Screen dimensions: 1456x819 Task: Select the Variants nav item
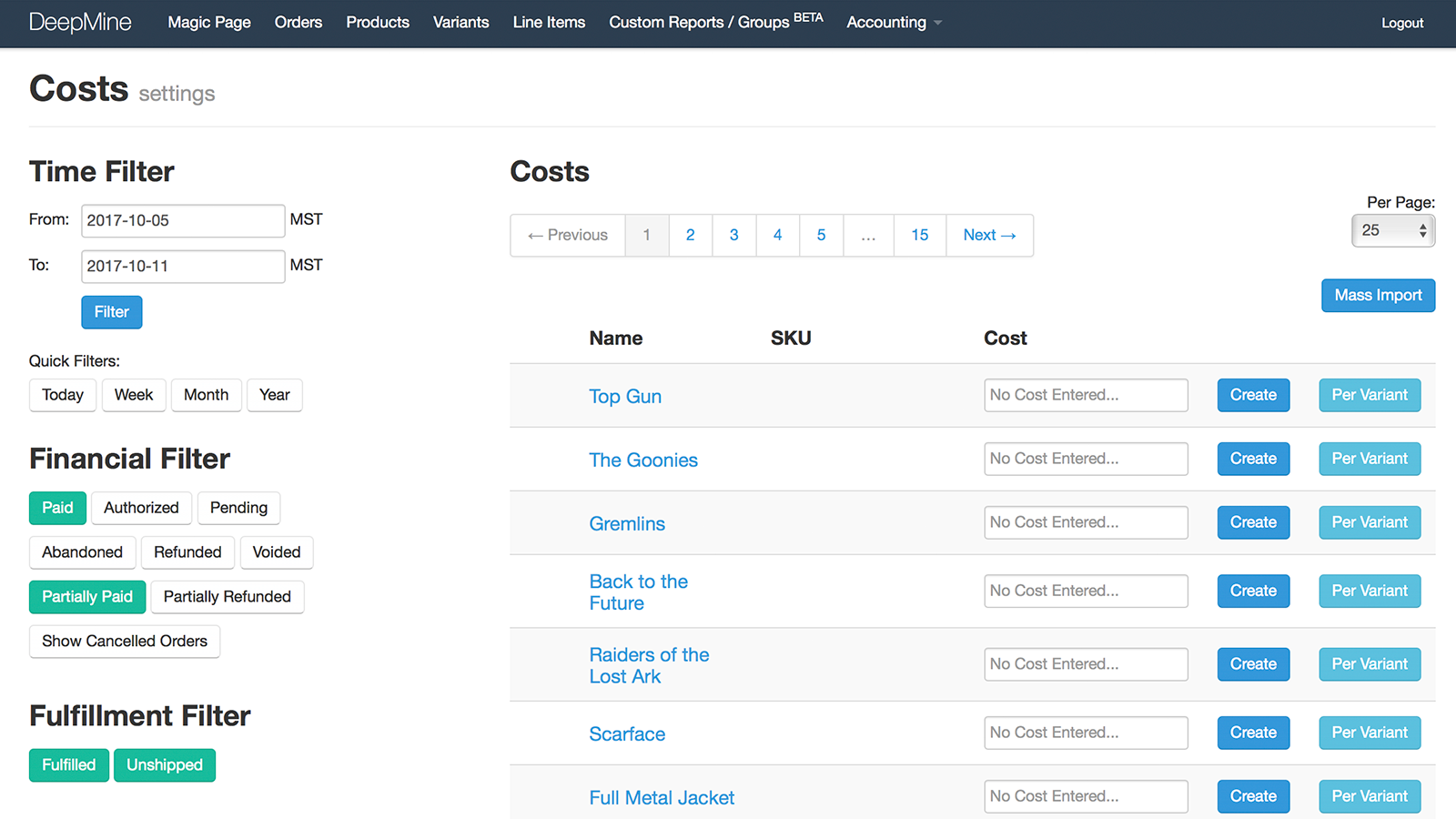461,23
